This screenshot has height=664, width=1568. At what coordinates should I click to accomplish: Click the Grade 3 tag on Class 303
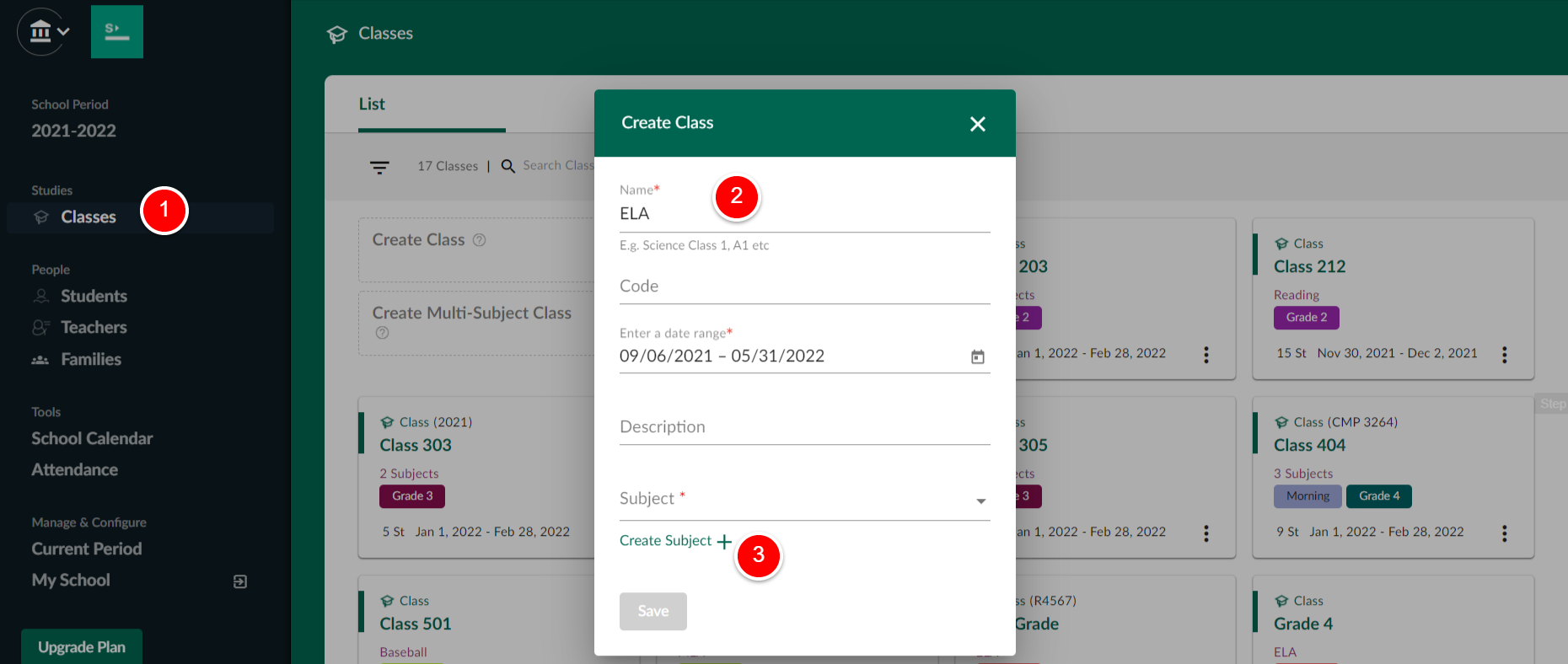(x=412, y=496)
